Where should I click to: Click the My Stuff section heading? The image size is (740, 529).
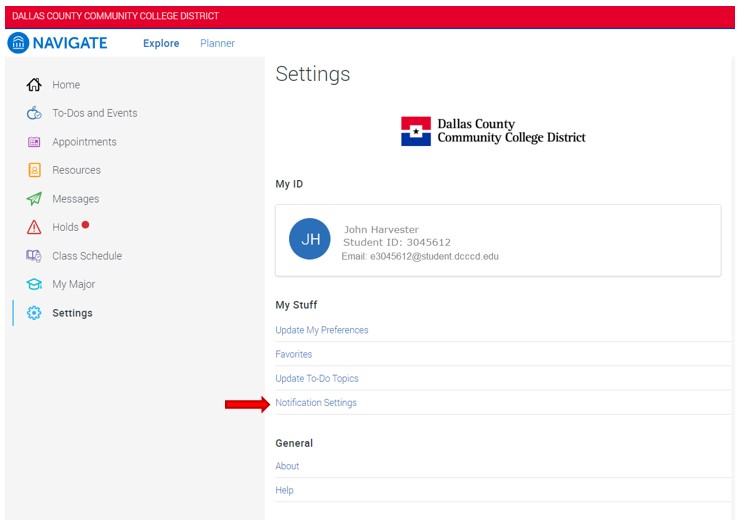click(296, 305)
